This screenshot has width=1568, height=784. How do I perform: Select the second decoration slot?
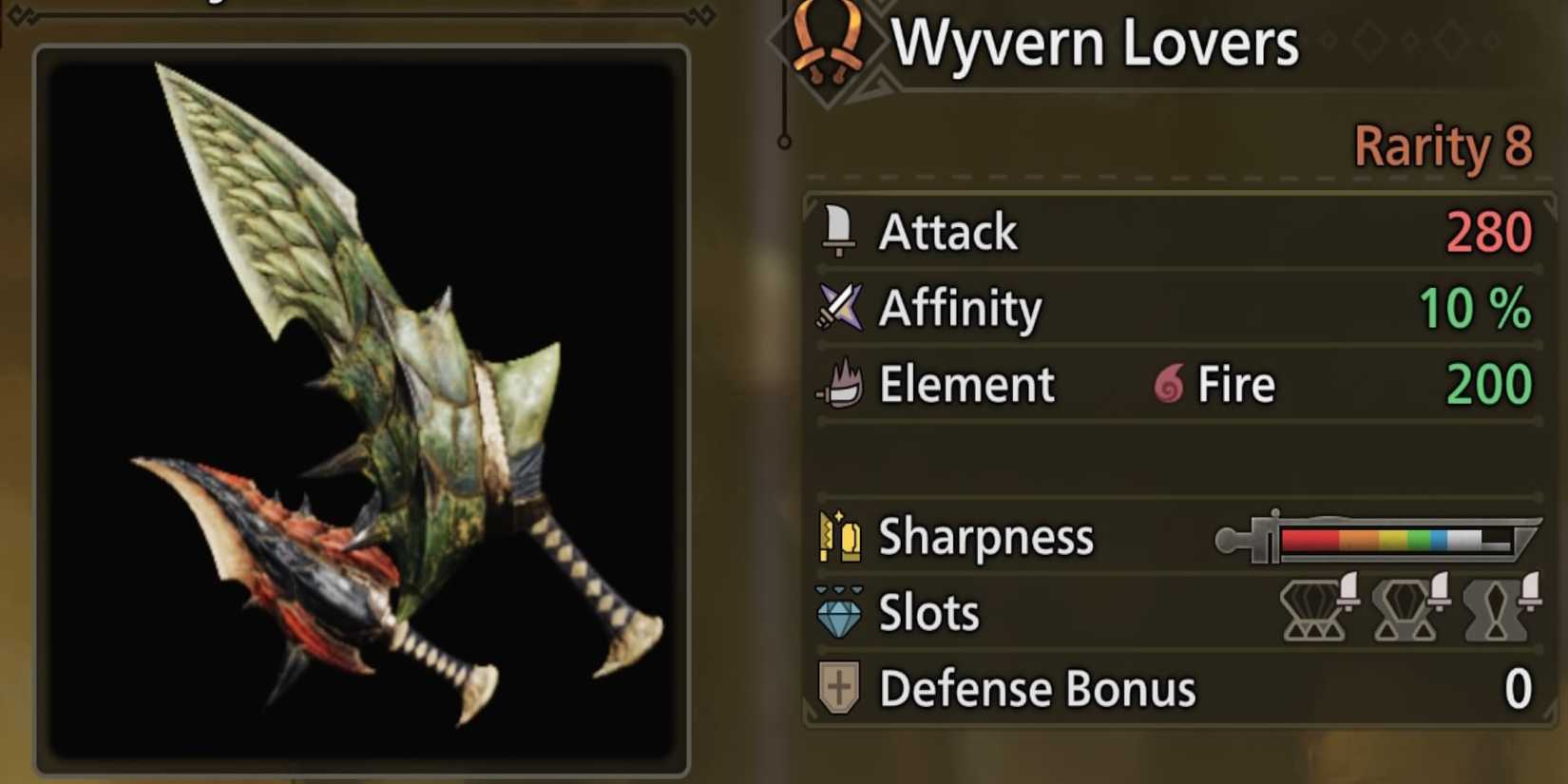tap(1410, 607)
